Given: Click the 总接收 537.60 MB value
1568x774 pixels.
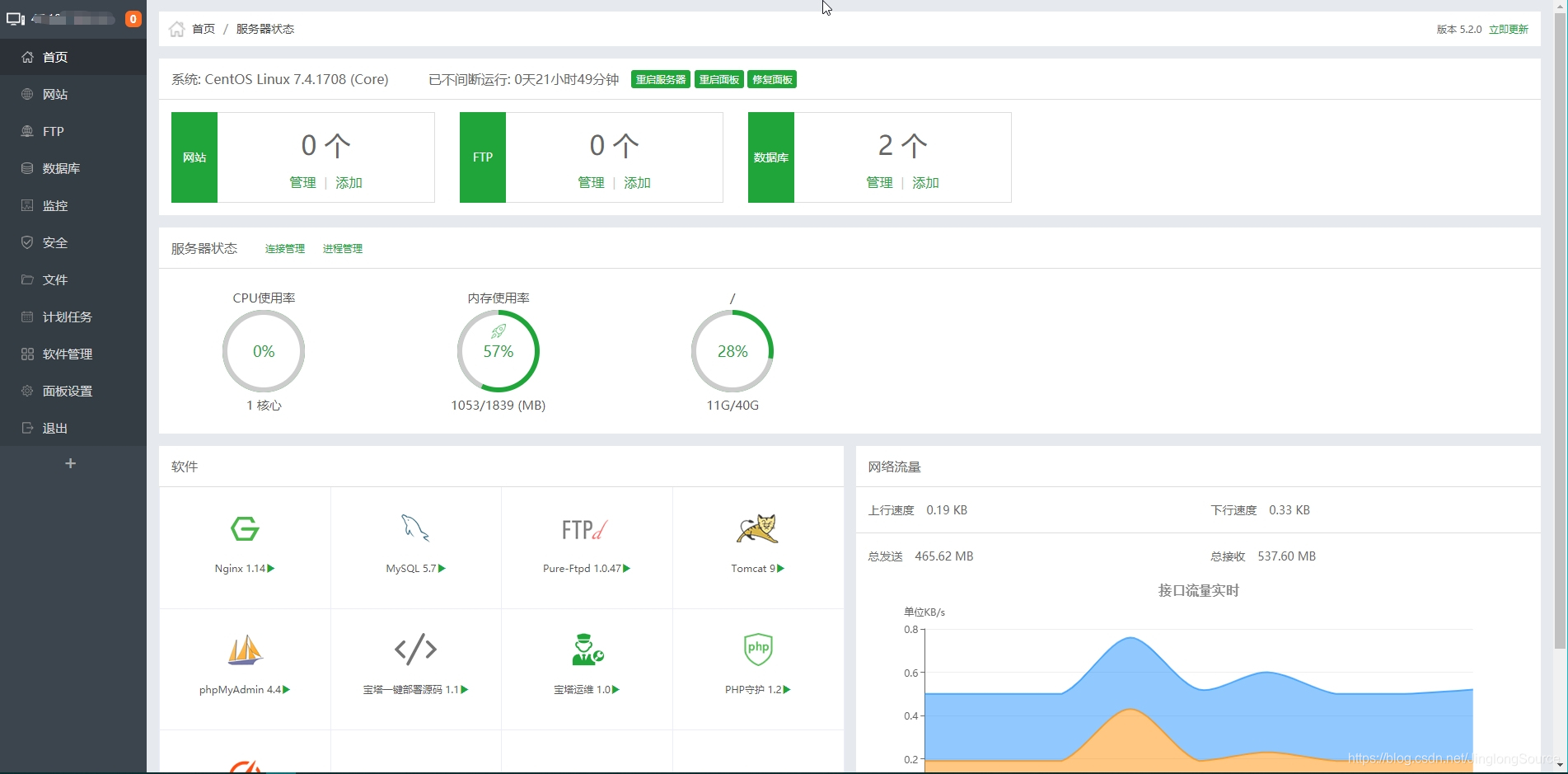Looking at the screenshot, I should point(1287,556).
